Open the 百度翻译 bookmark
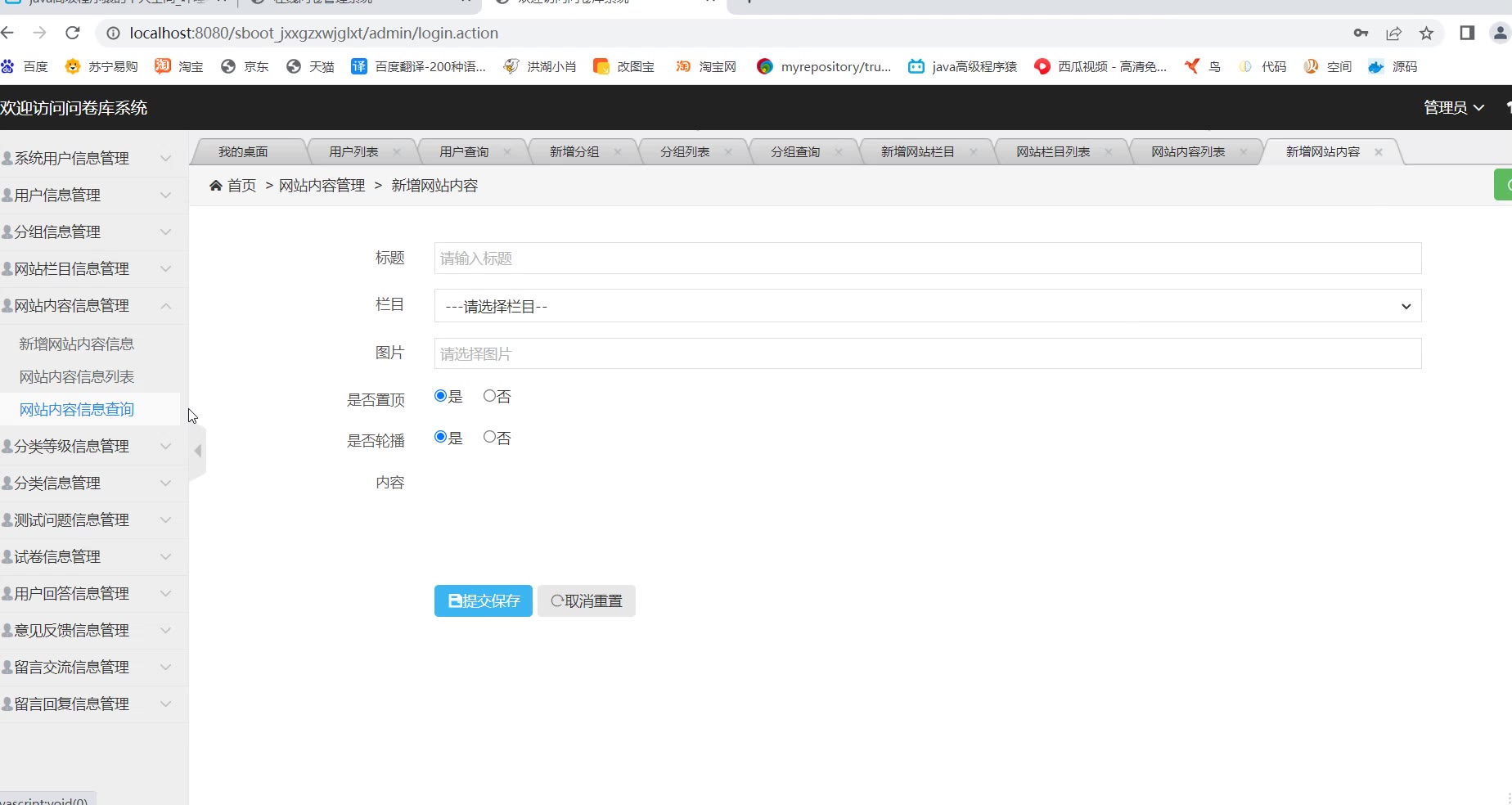The height and width of the screenshot is (805, 1512). click(418, 66)
